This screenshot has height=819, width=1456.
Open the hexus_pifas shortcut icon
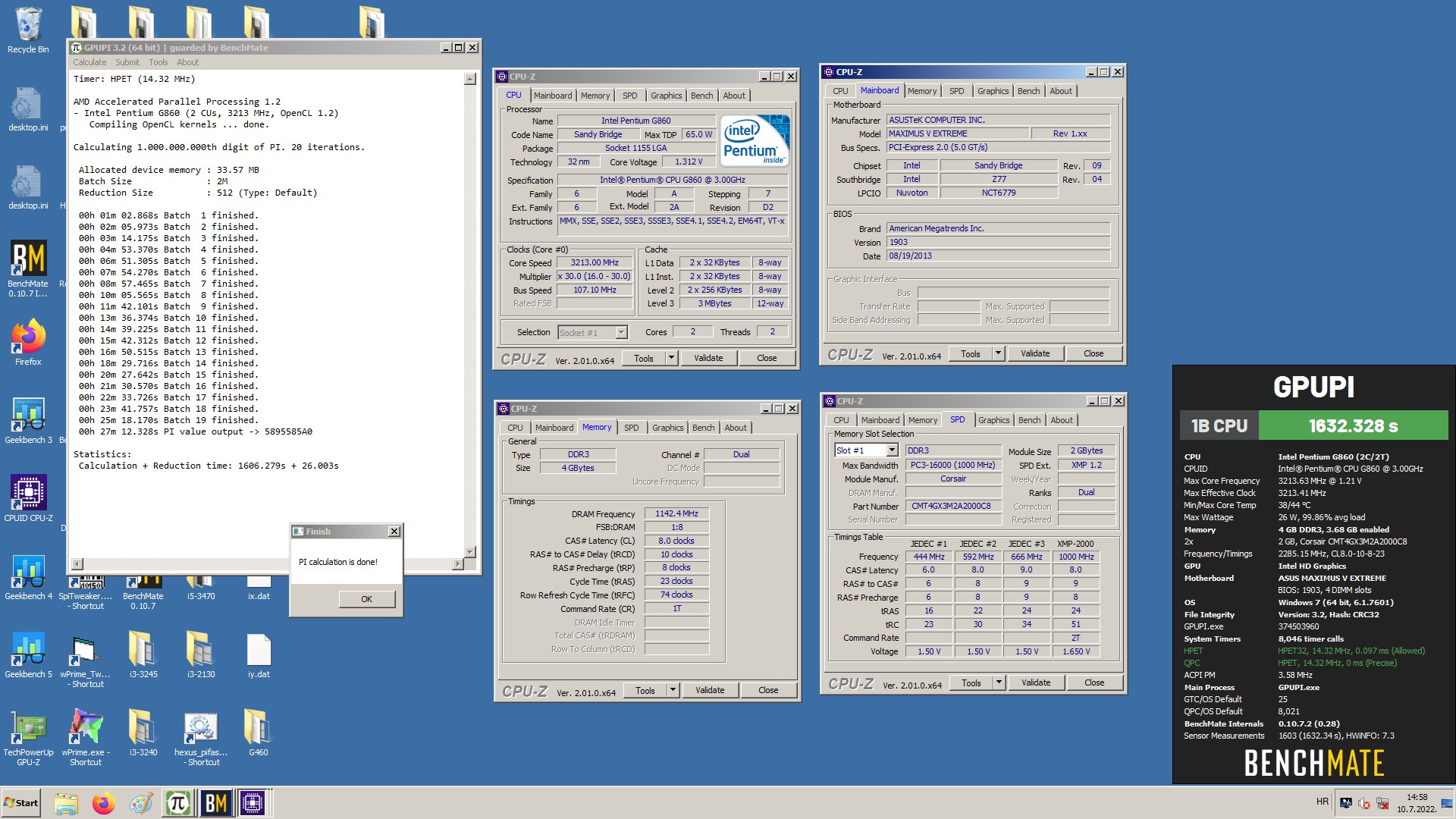point(201,738)
